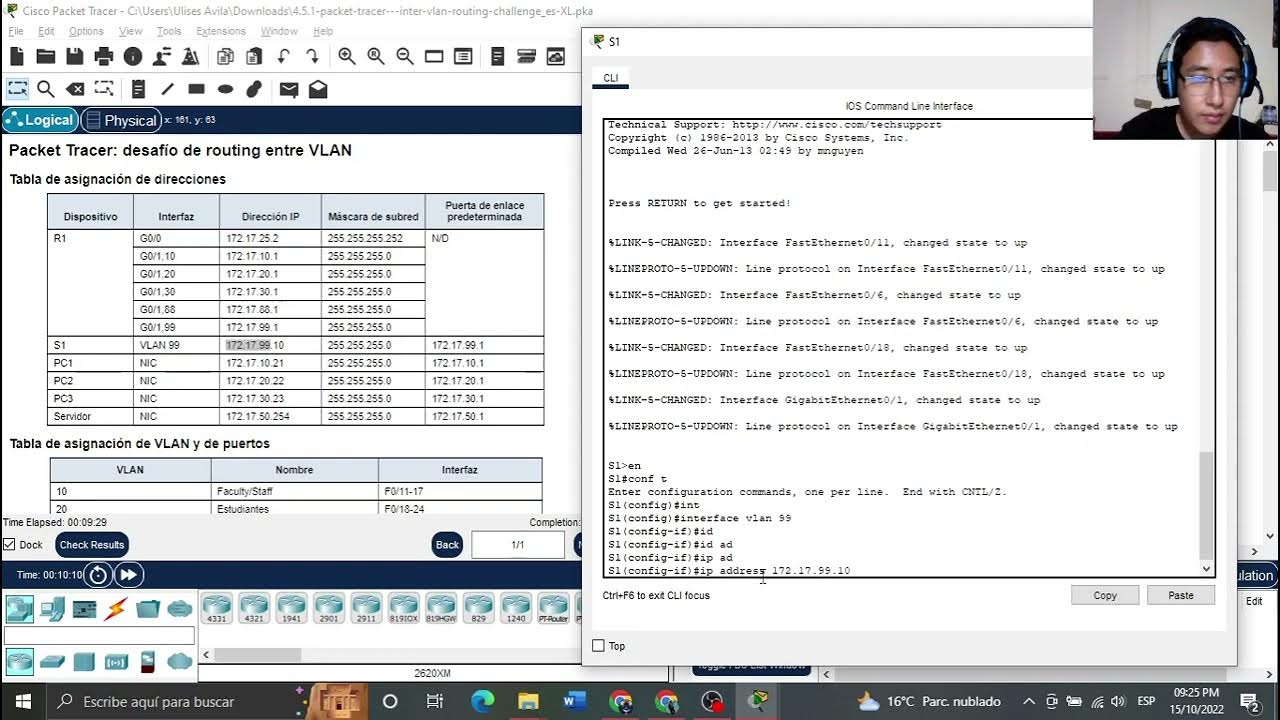Select the 4331 router device
1280x720 pixels.
[217, 608]
